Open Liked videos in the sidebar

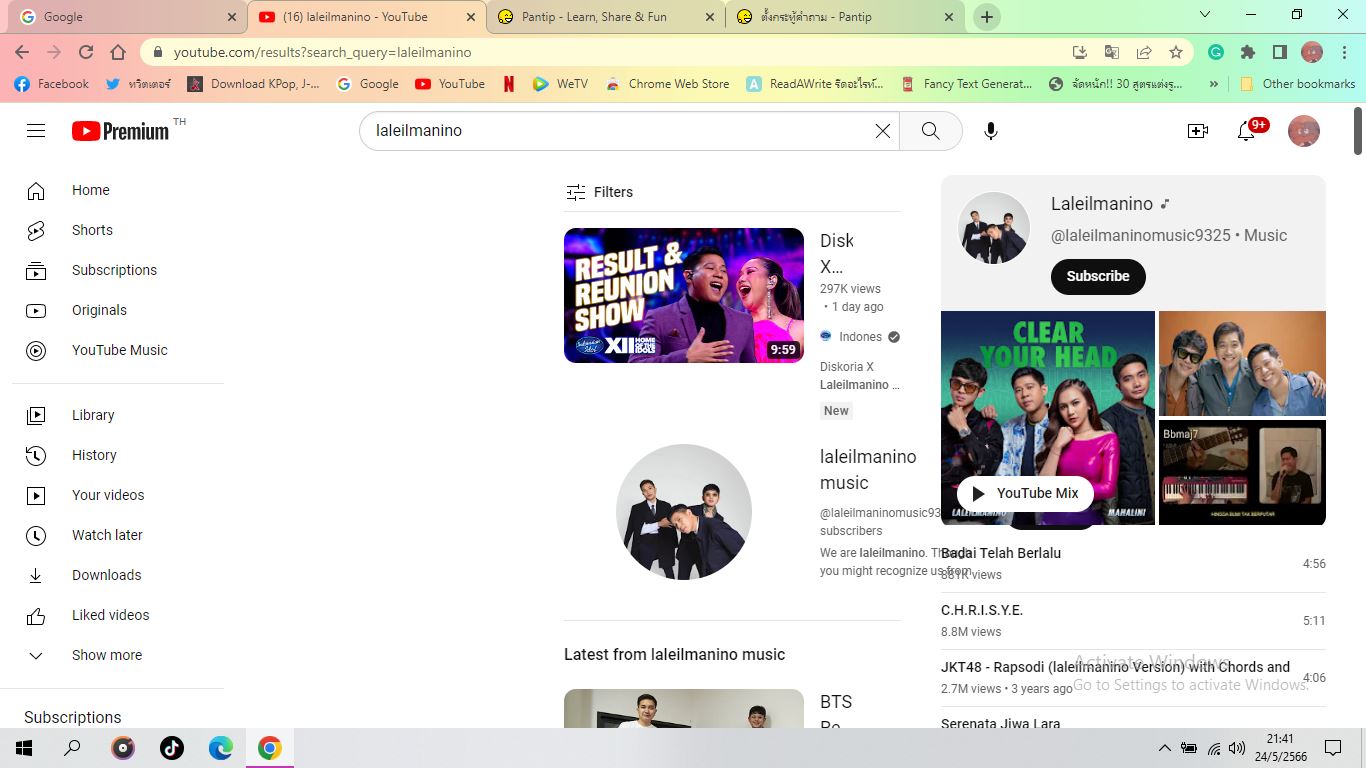(118, 615)
